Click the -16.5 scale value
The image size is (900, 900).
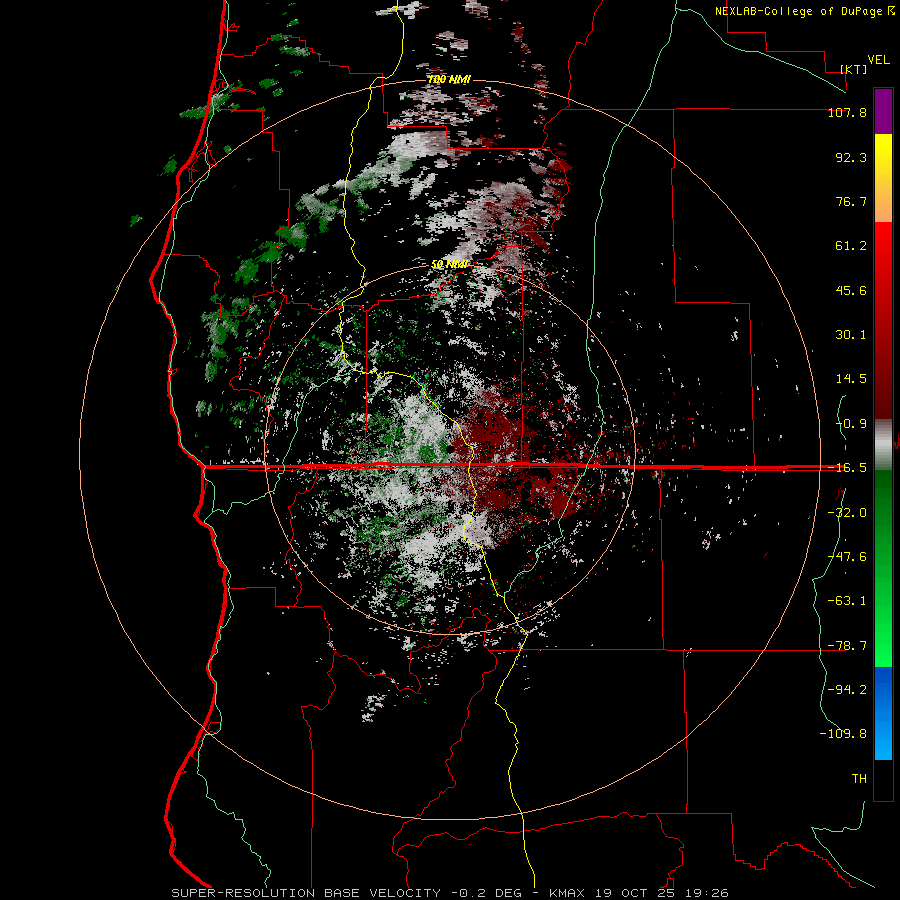click(x=847, y=468)
